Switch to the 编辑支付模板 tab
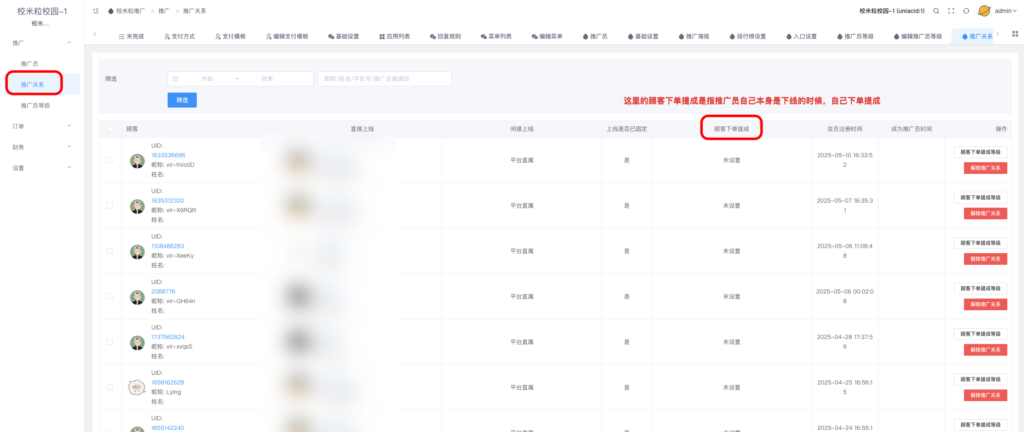The height and width of the screenshot is (432, 1024). (287, 37)
